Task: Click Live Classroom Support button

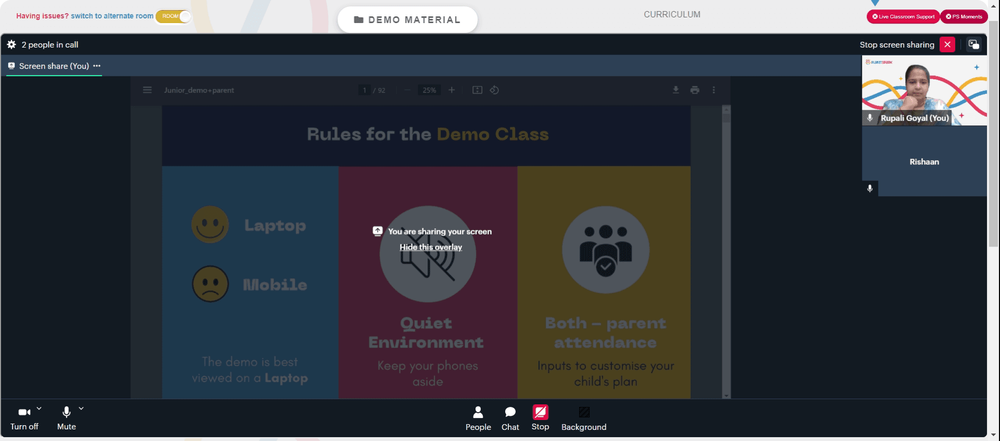Action: [x=903, y=17]
